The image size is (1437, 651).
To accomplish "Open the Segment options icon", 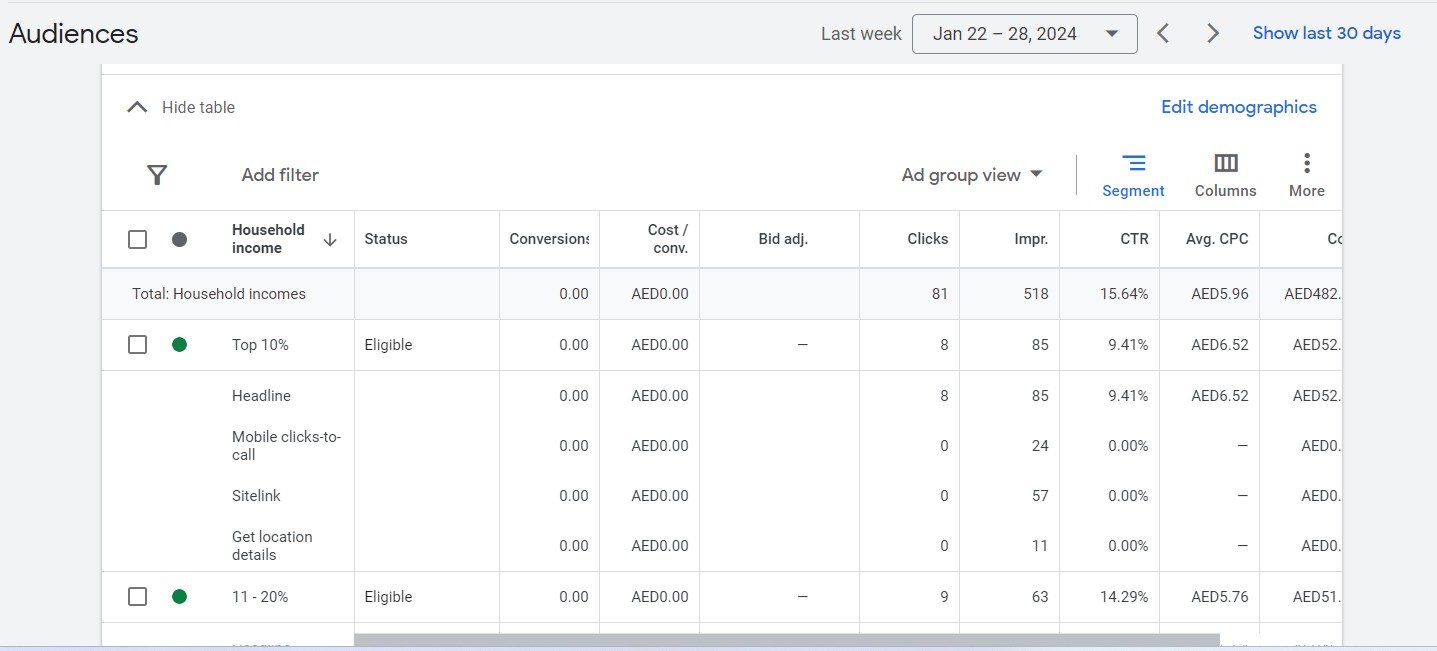I will [x=1133, y=164].
